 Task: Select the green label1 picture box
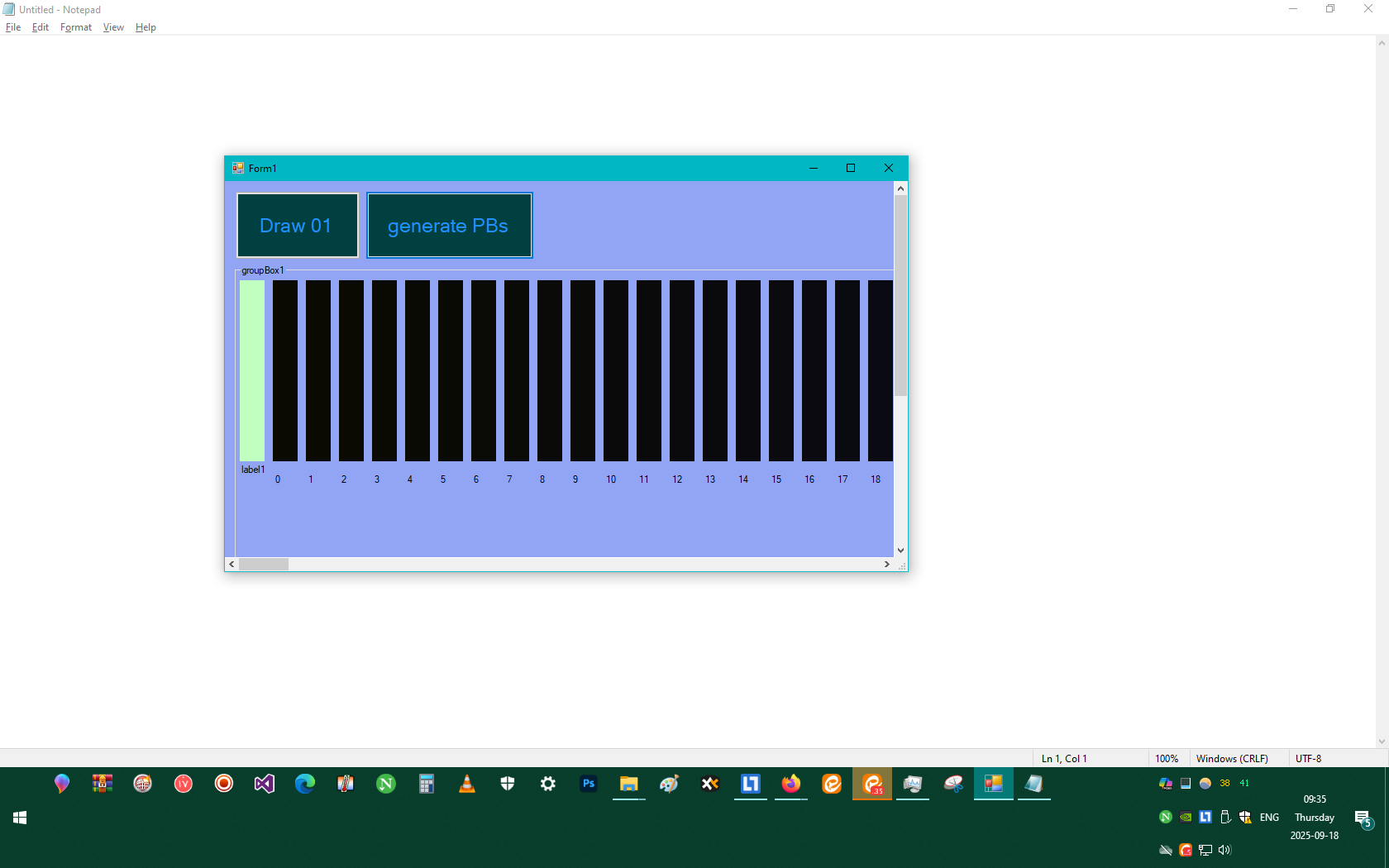251,372
